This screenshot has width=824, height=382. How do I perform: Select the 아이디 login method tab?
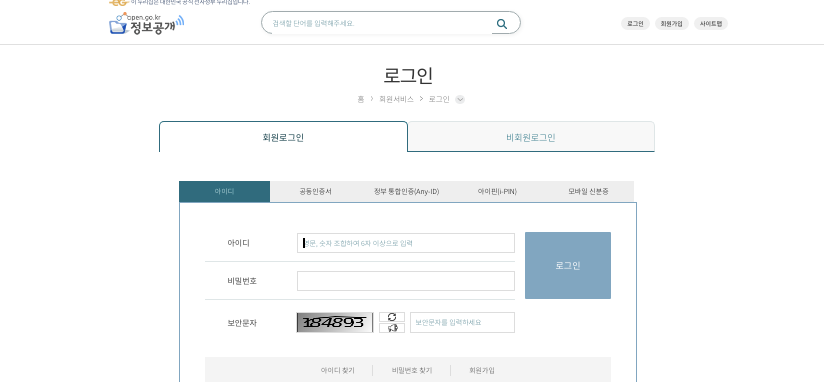(224, 191)
